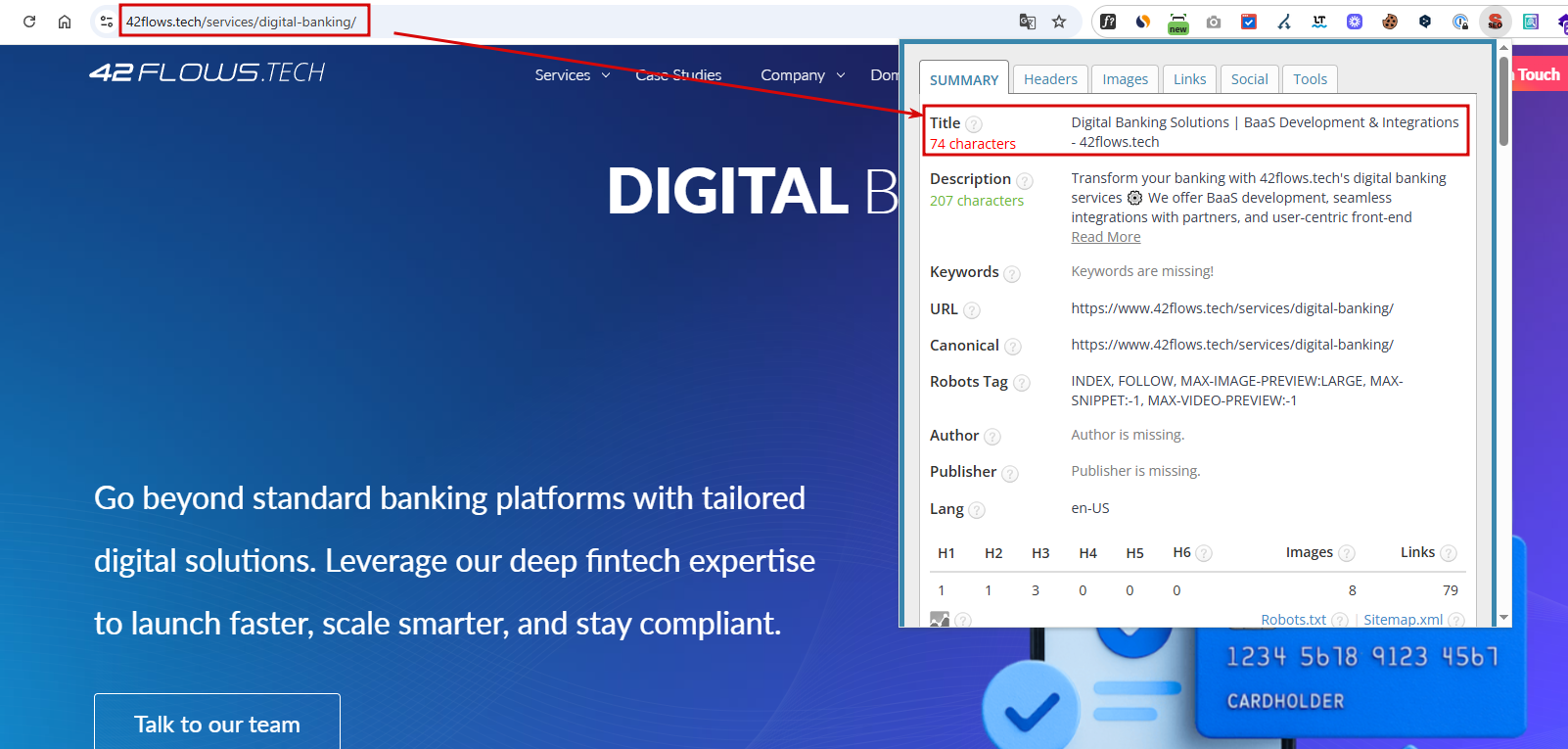Click the chart graph icon at panel bottom
1568x749 pixels.
tap(940, 620)
